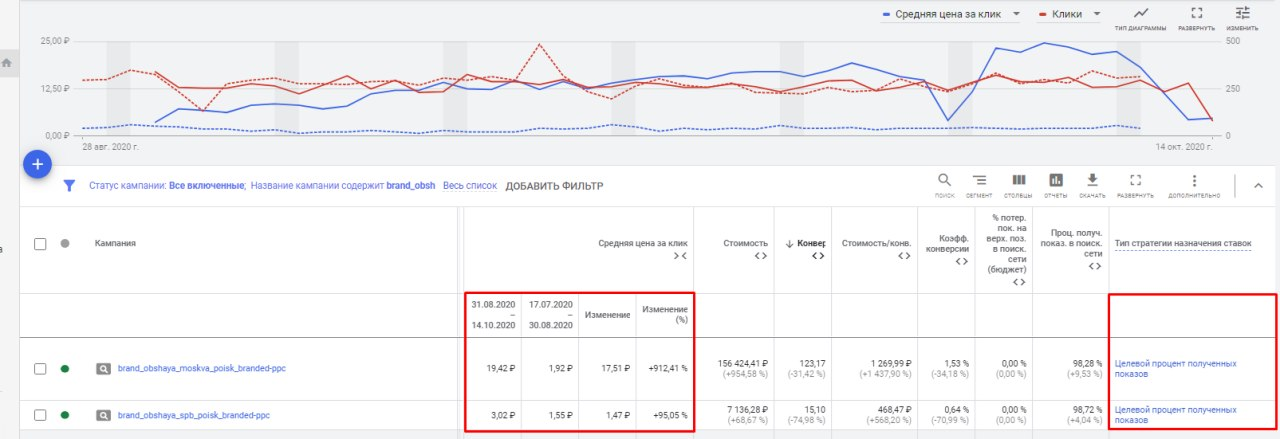Screen dimensions: 1280x439
Task: Open Дополнительно three-dot menu
Action: 1193,184
